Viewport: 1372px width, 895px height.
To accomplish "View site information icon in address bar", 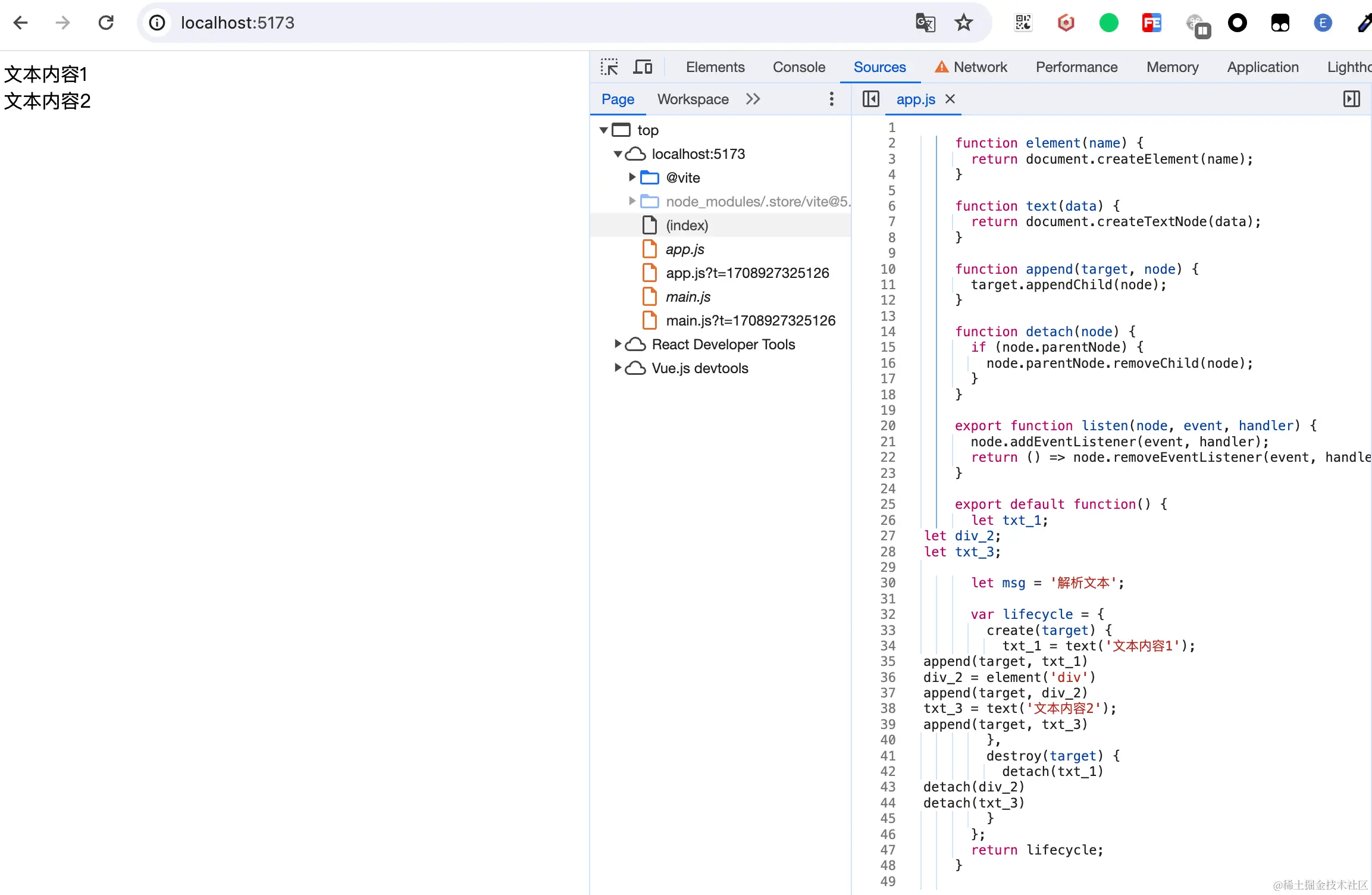I will [157, 23].
